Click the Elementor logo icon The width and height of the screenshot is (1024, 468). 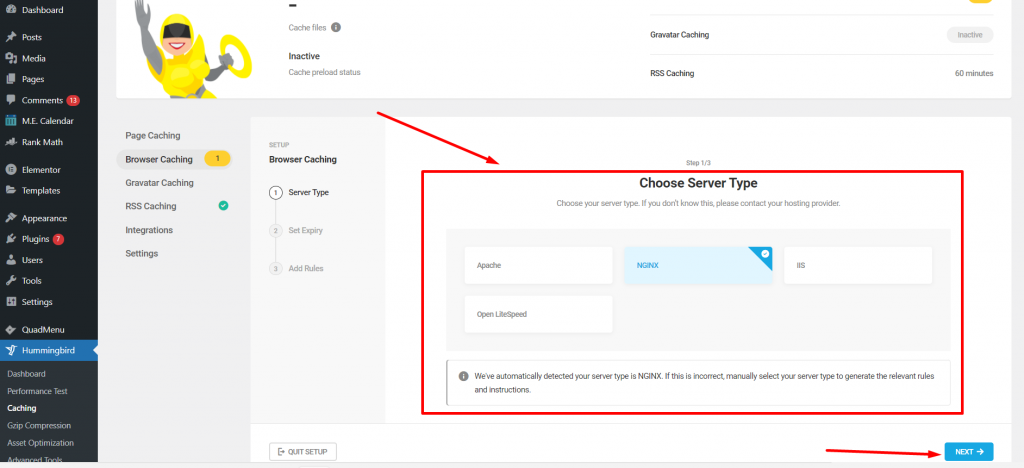11,170
